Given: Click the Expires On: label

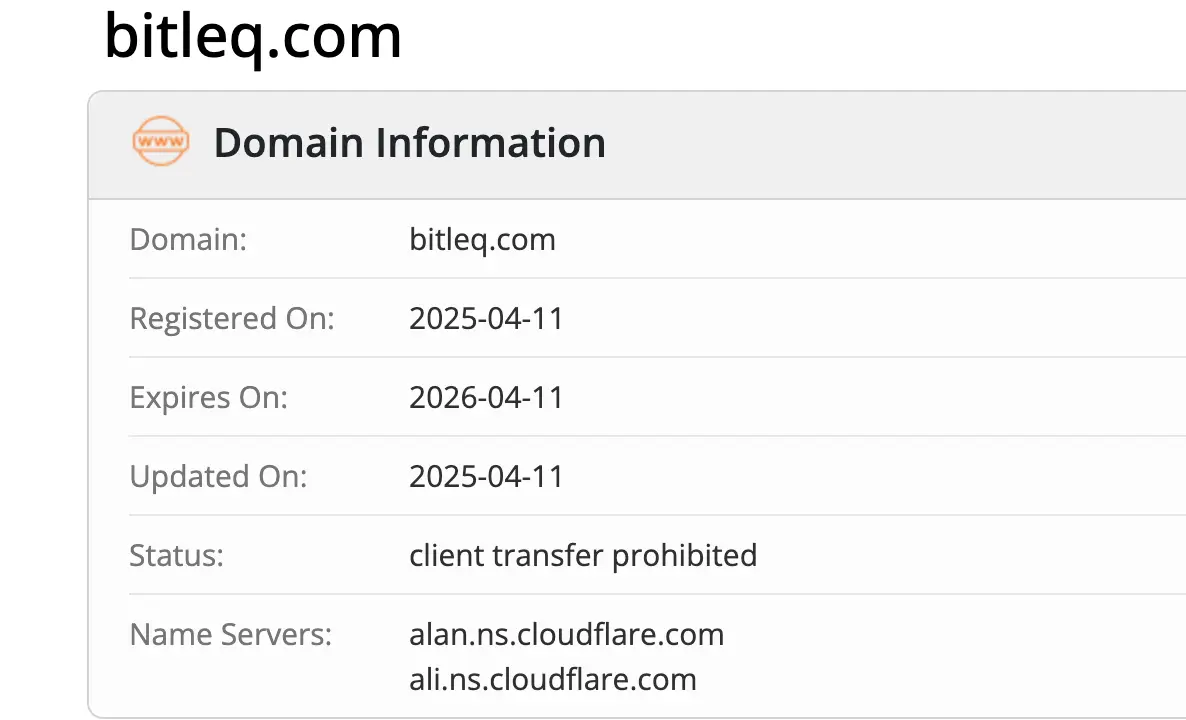Looking at the screenshot, I should 208,398.
